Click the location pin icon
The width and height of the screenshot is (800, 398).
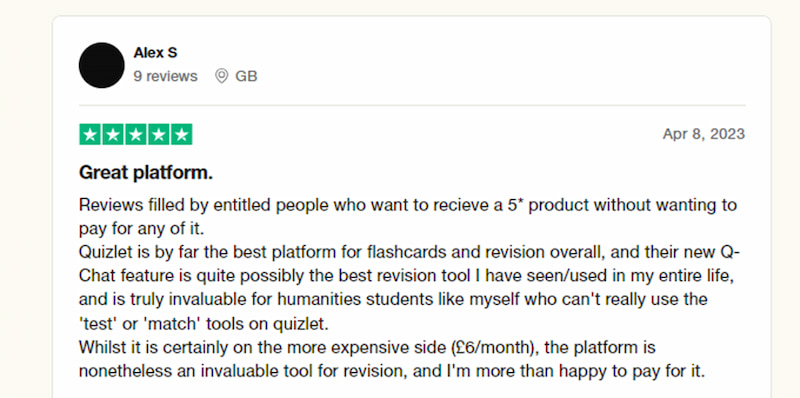click(x=221, y=76)
